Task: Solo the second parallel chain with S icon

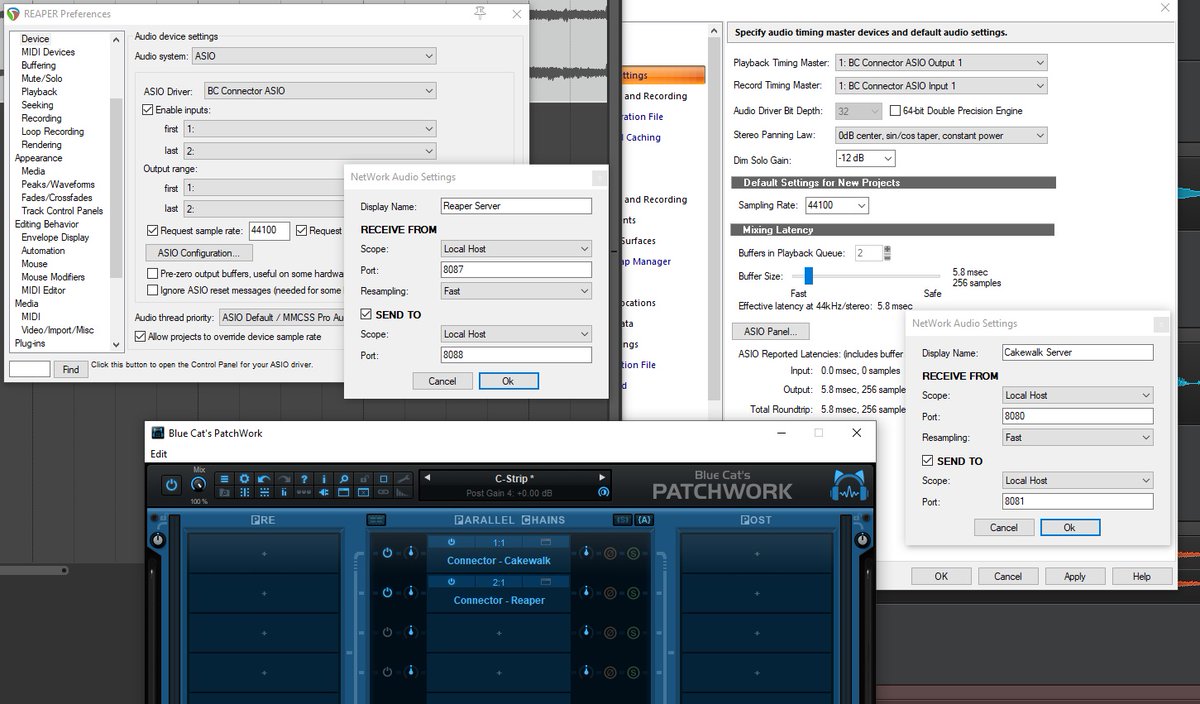Action: pos(633,593)
